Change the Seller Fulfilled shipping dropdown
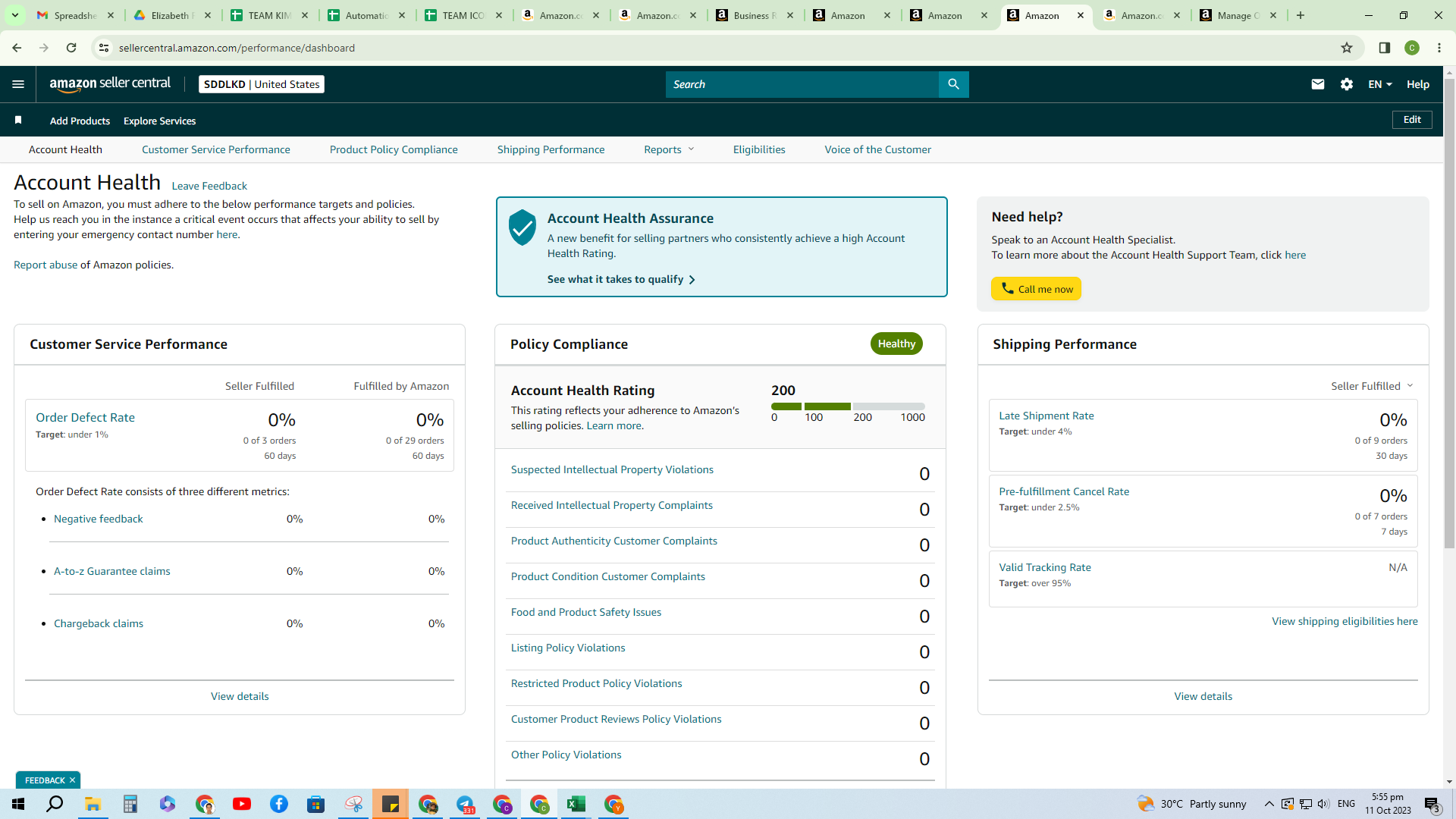Viewport: 1456px width, 819px height. 1373,386
